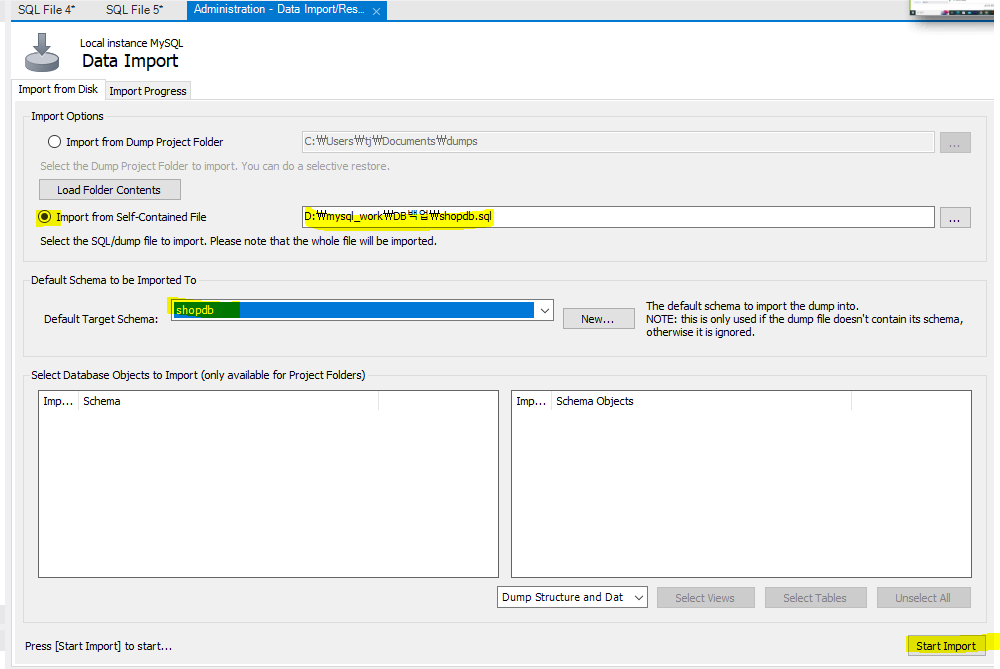1000x669 pixels.
Task: Close the Administration - Data Import tab
Action: (376, 11)
